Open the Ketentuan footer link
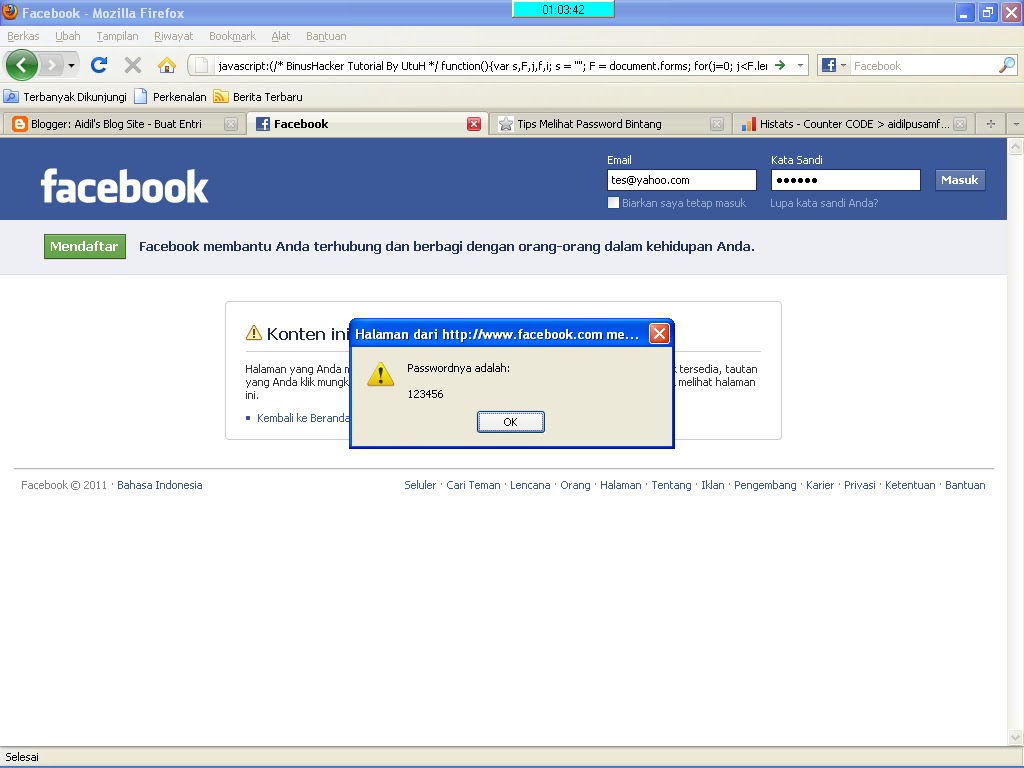The height and width of the screenshot is (768, 1024). click(910, 485)
